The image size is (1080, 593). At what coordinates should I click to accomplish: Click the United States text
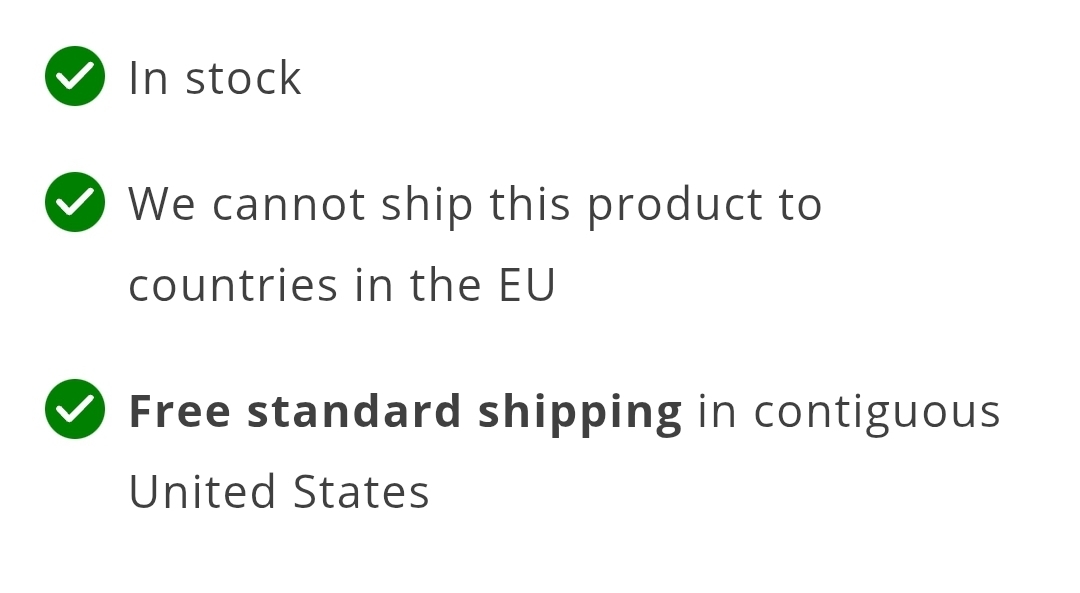click(279, 492)
